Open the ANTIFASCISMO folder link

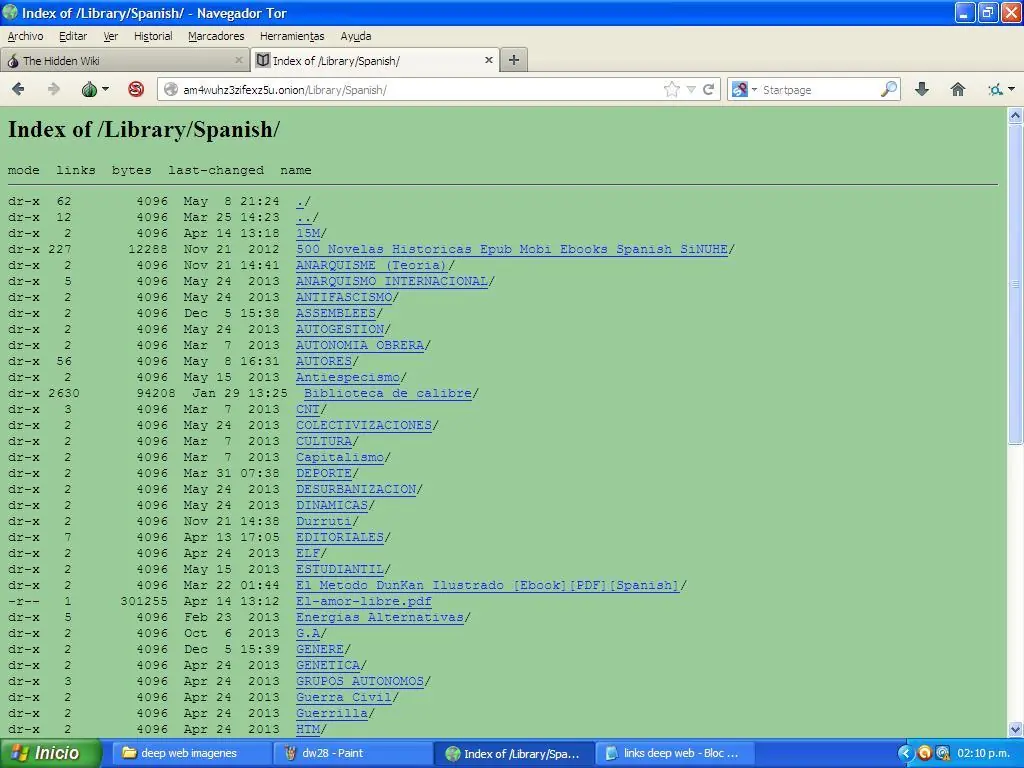pos(344,297)
